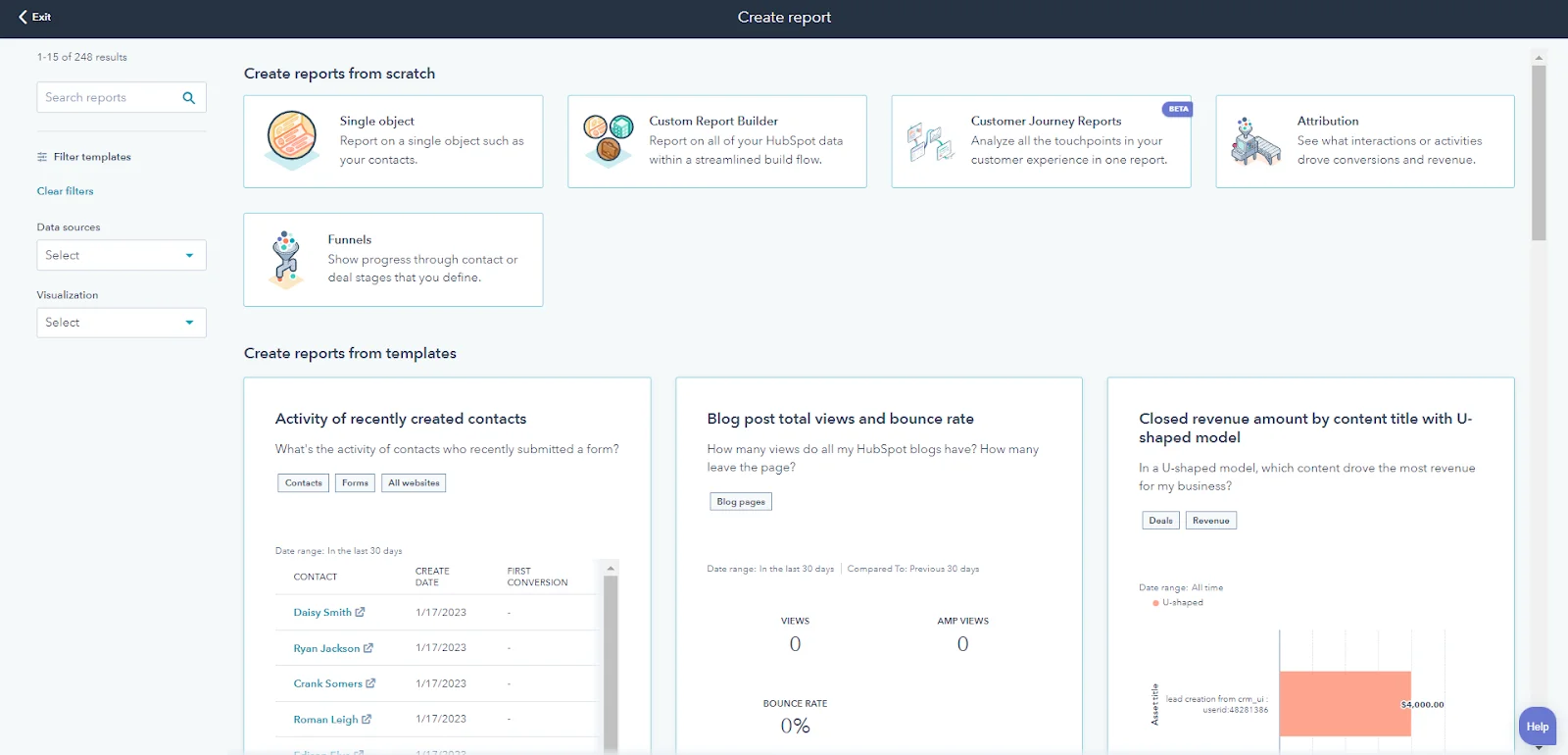The width and height of the screenshot is (1568, 755).
Task: Select the Customer Journey Reports card
Action: pyautogui.click(x=1041, y=141)
